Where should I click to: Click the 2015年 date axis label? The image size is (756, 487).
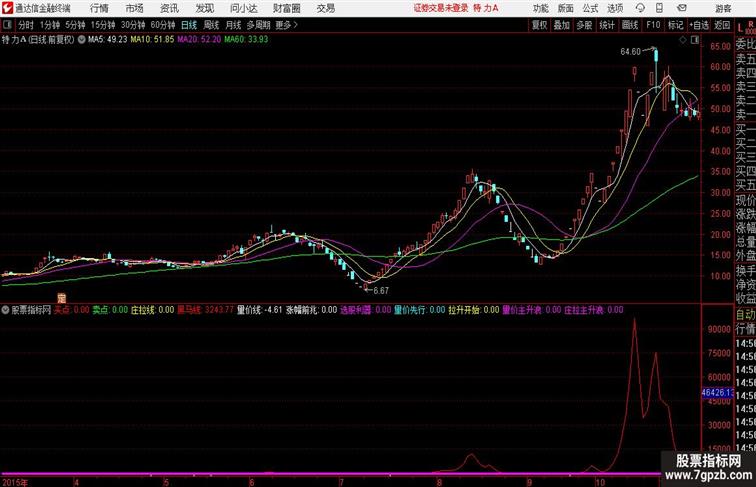tap(14, 482)
